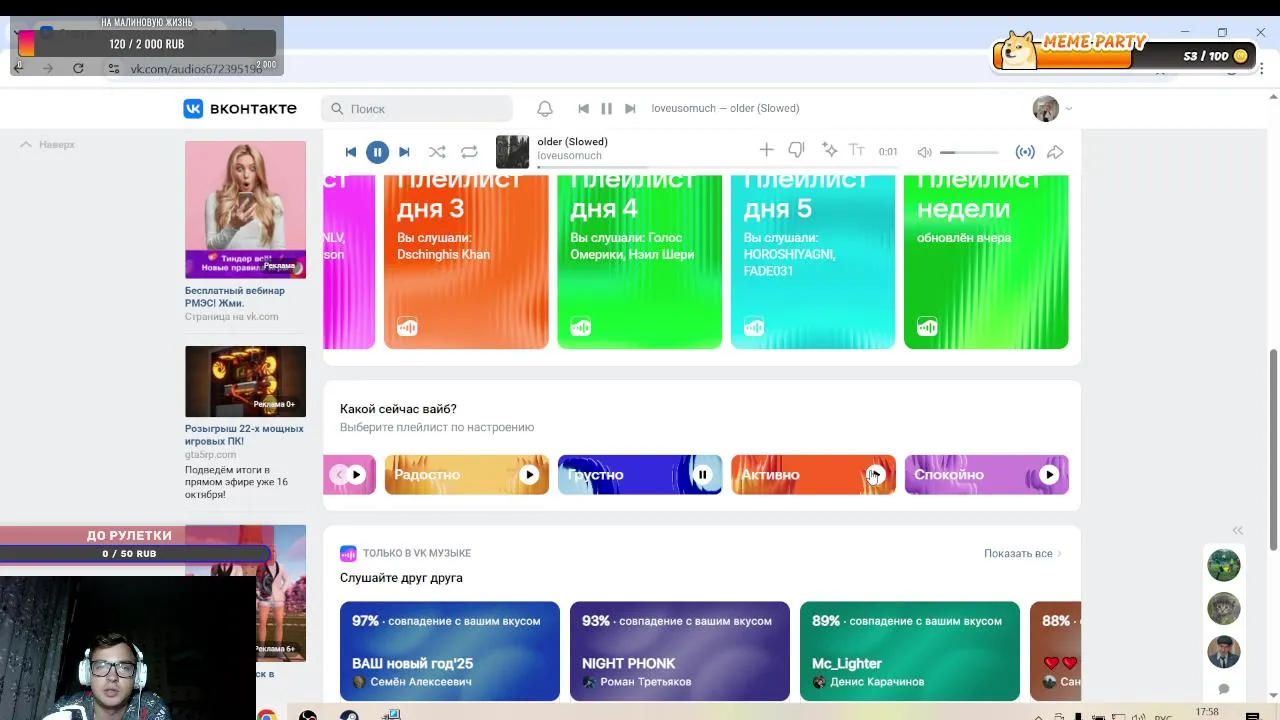Show lyrics of current track
1280x720 pixels.
[857, 150]
